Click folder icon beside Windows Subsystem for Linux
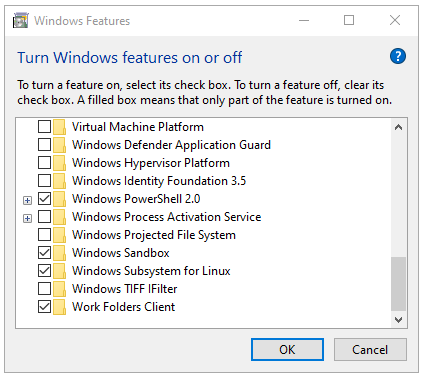Screen dimensions: 423x378 59,271
